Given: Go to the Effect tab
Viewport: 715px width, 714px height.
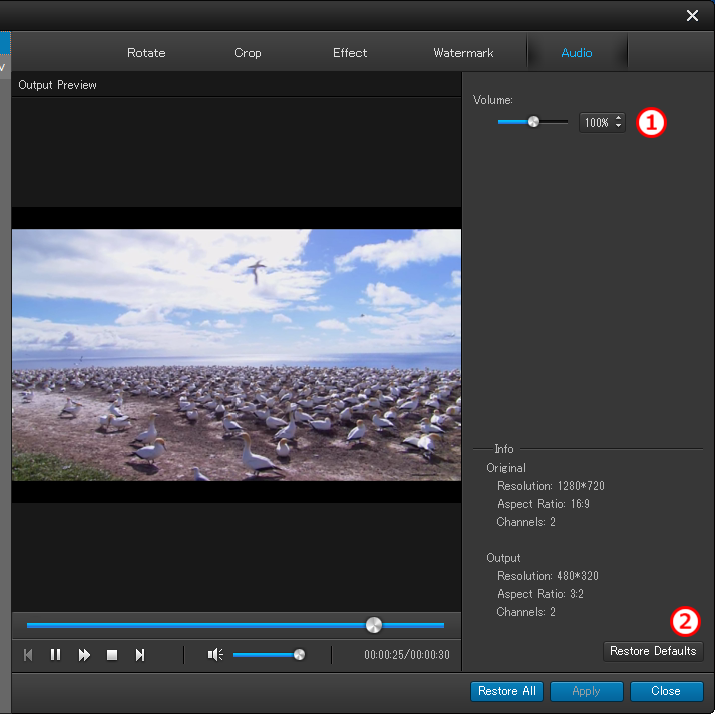Looking at the screenshot, I should click(350, 53).
